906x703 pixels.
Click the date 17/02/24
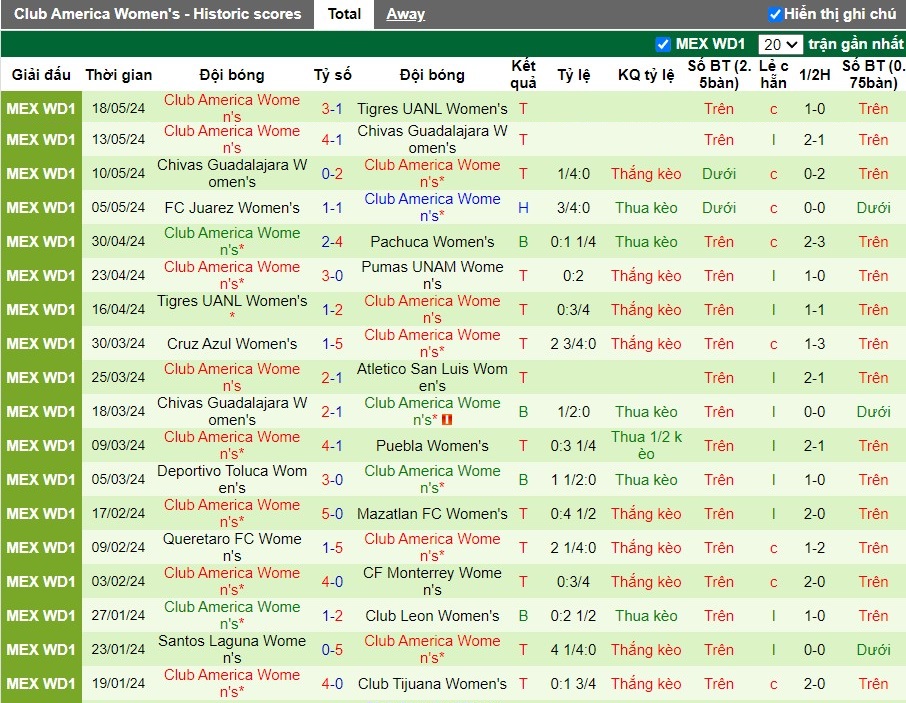[x=118, y=514]
